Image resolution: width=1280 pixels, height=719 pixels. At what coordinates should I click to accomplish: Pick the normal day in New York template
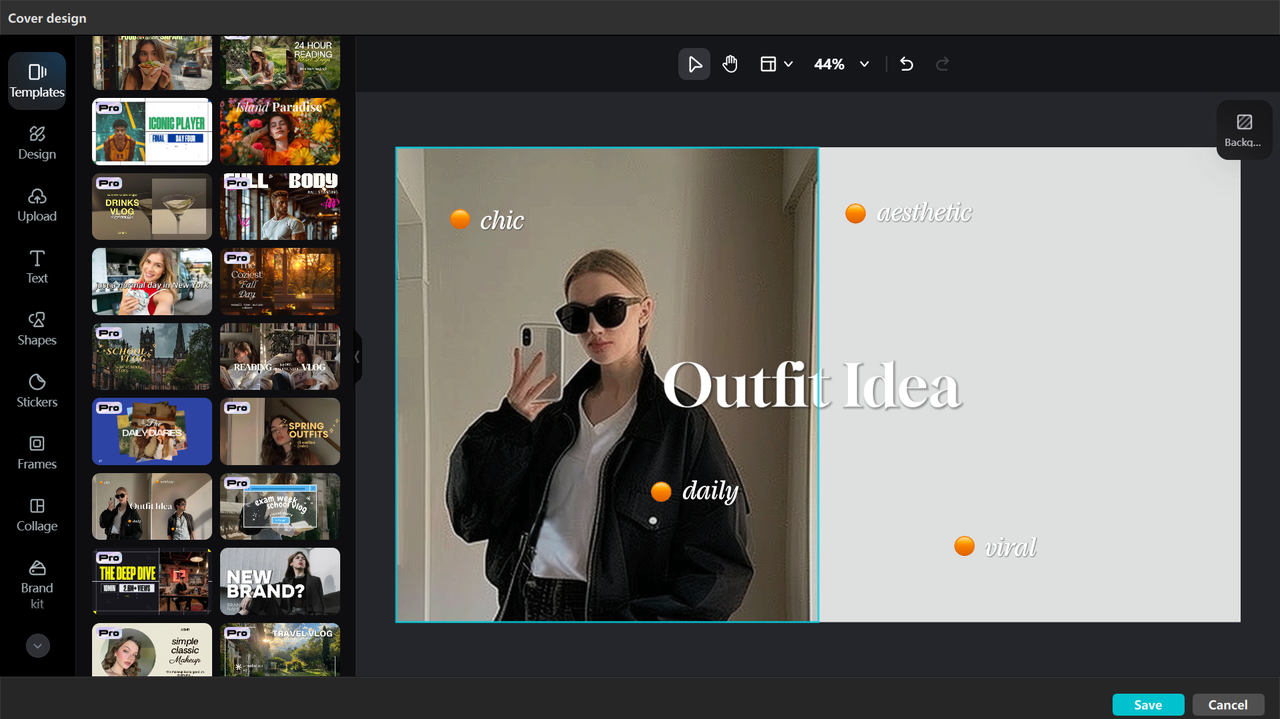tap(152, 281)
